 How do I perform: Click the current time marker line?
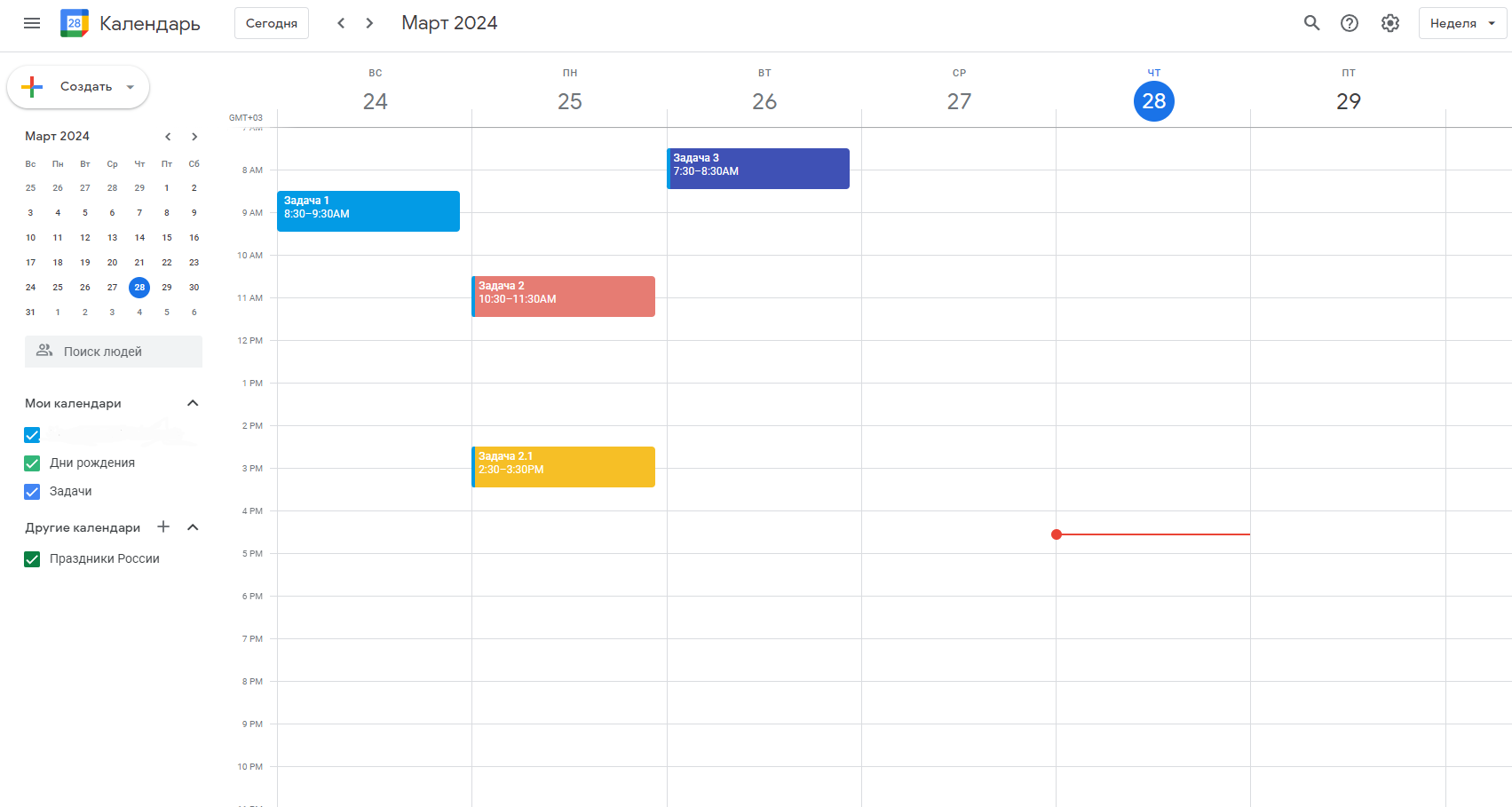(1152, 534)
